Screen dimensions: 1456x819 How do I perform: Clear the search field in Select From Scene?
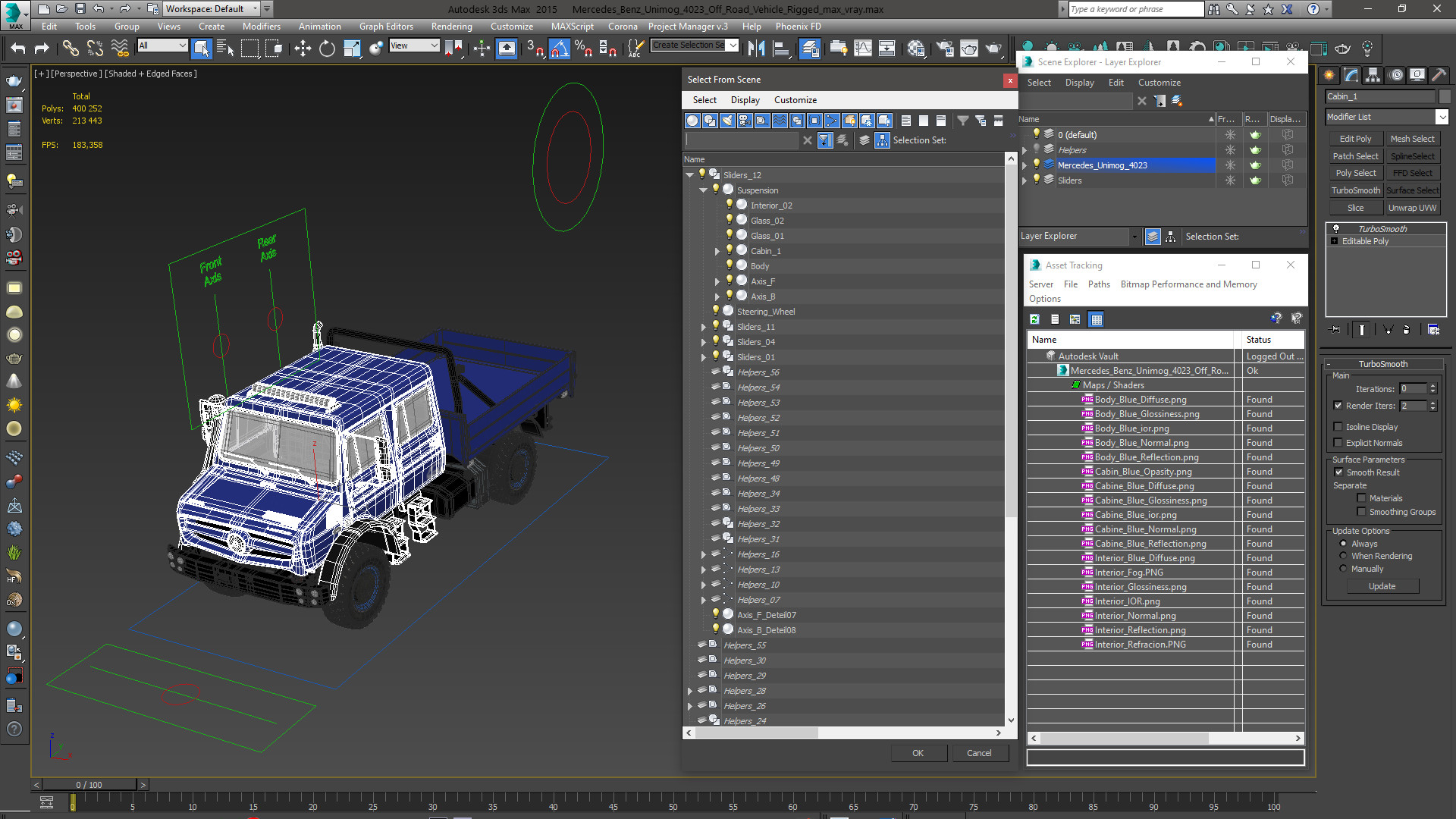point(807,140)
